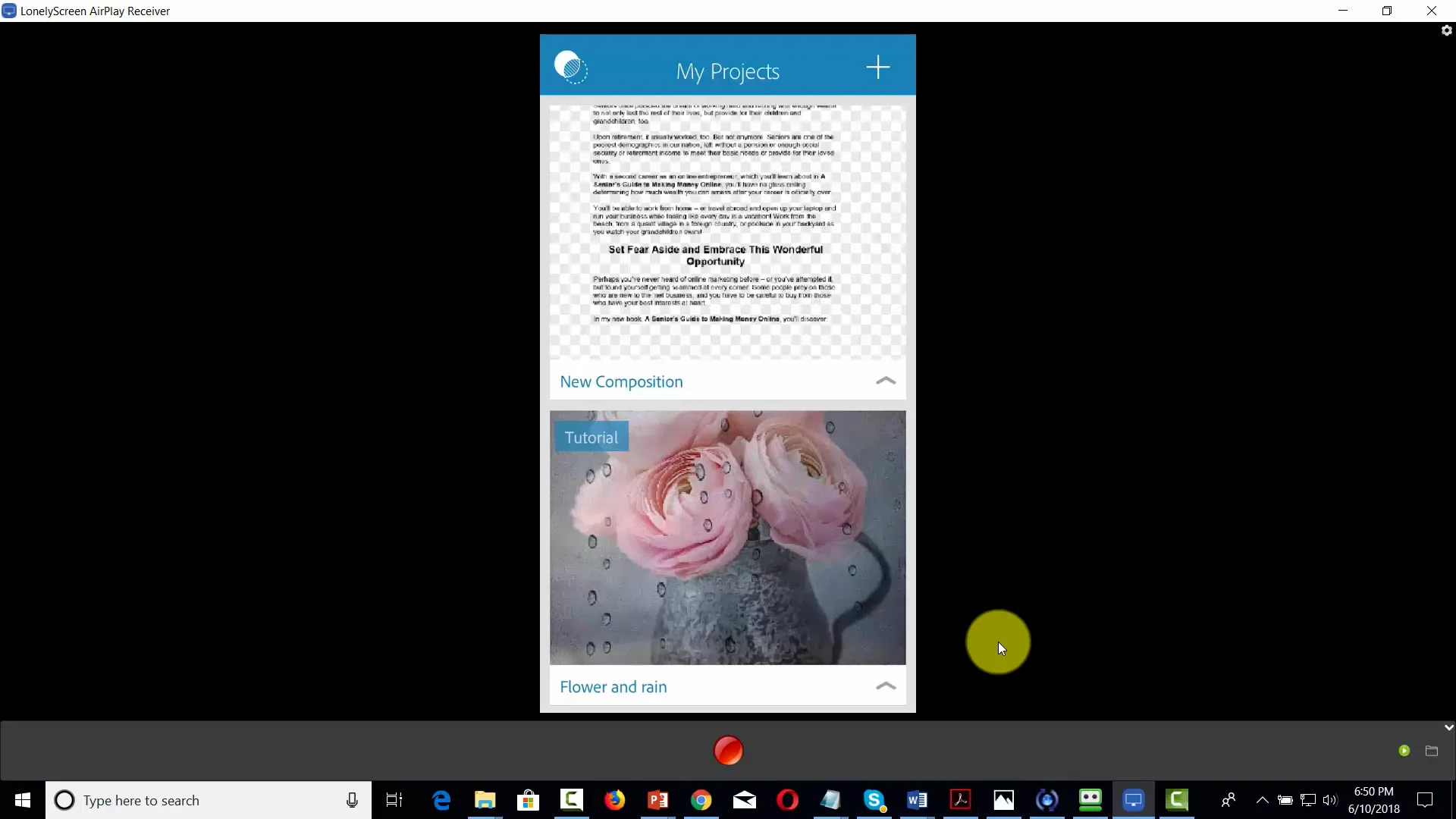This screenshot has width=1456, height=819.
Task: Tap the plus icon to add new project
Action: [877, 67]
